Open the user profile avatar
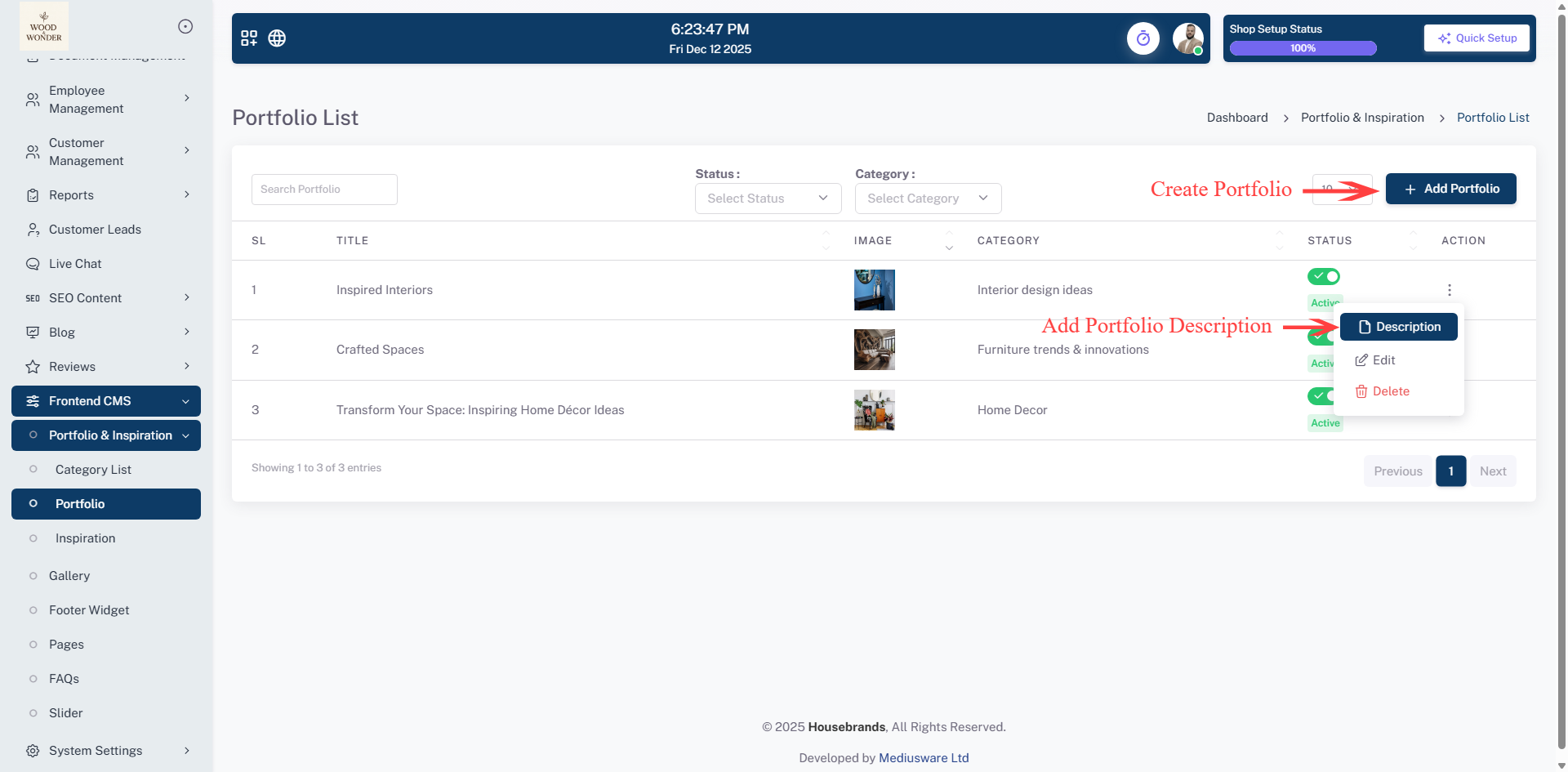 [1187, 38]
